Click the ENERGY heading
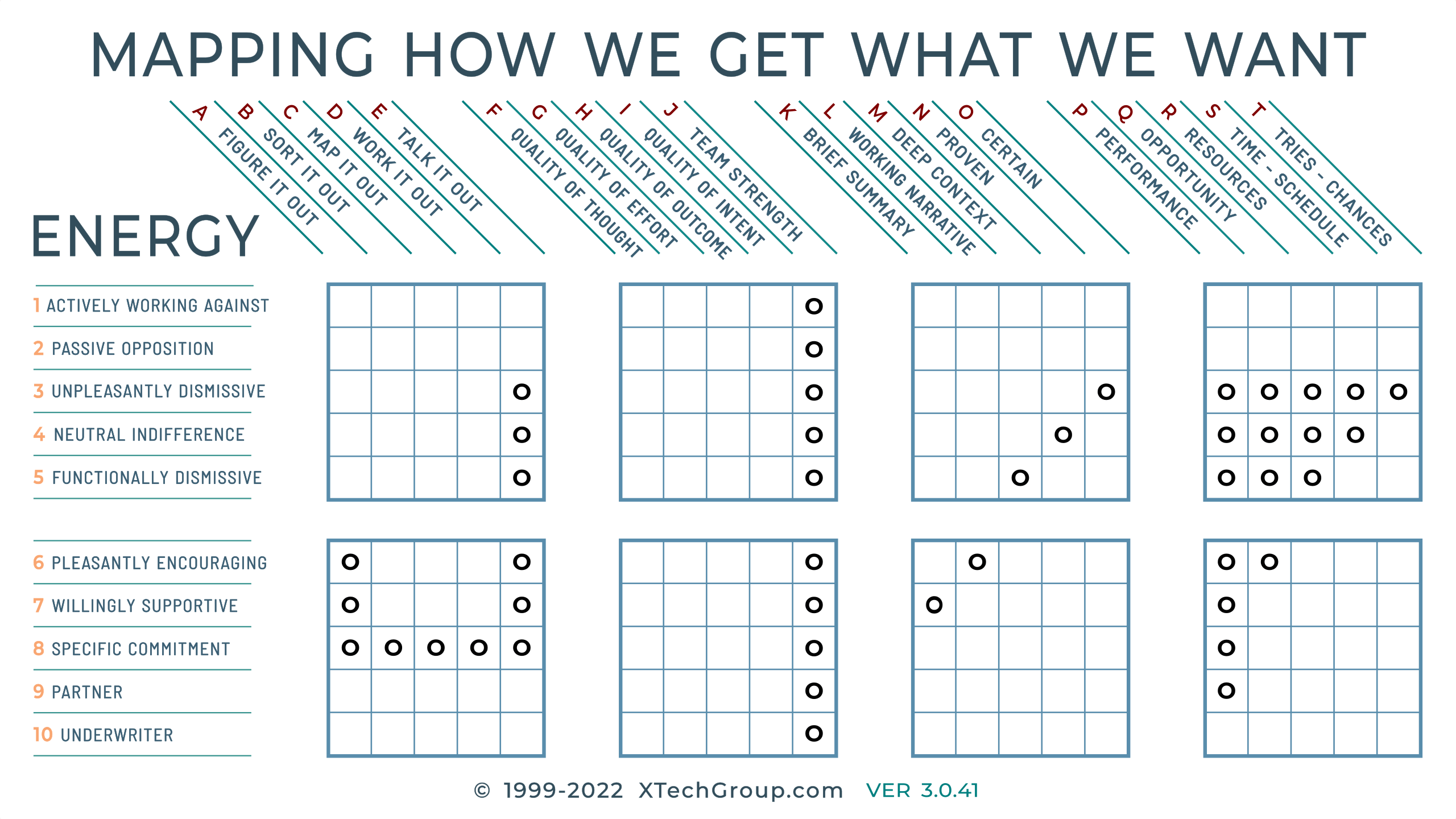1456x819 pixels. pyautogui.click(x=146, y=237)
